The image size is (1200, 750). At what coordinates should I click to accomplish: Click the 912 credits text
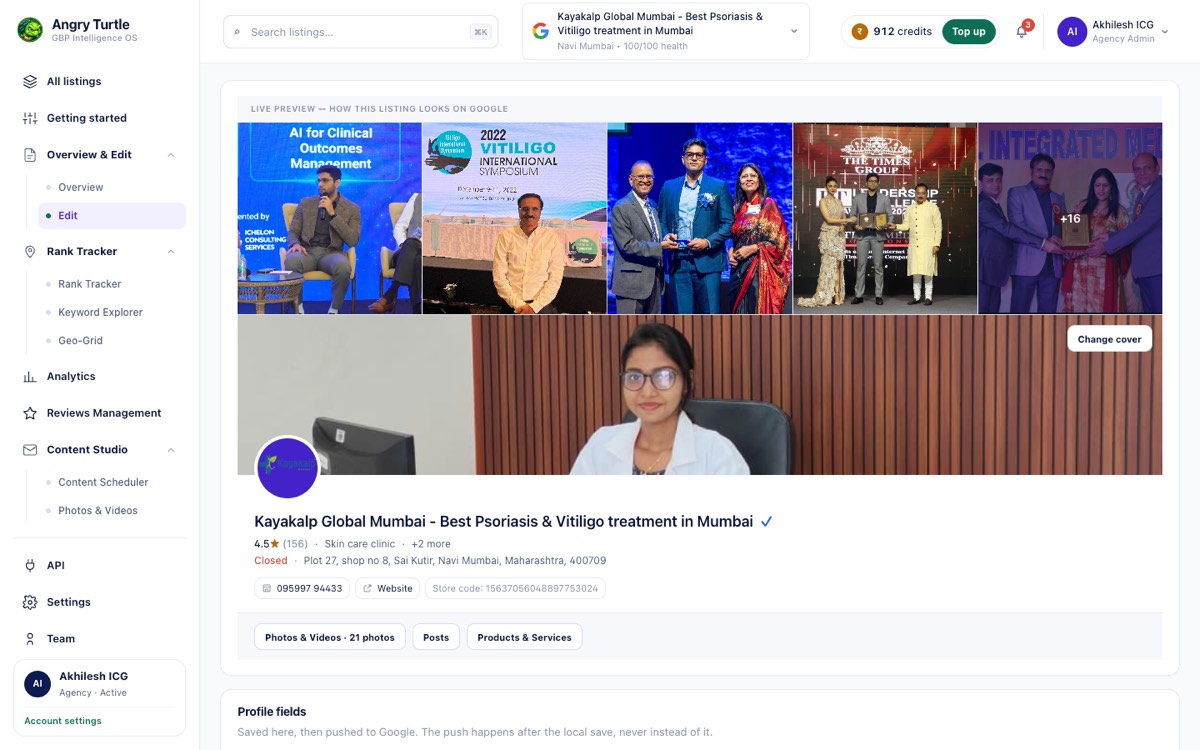(902, 32)
